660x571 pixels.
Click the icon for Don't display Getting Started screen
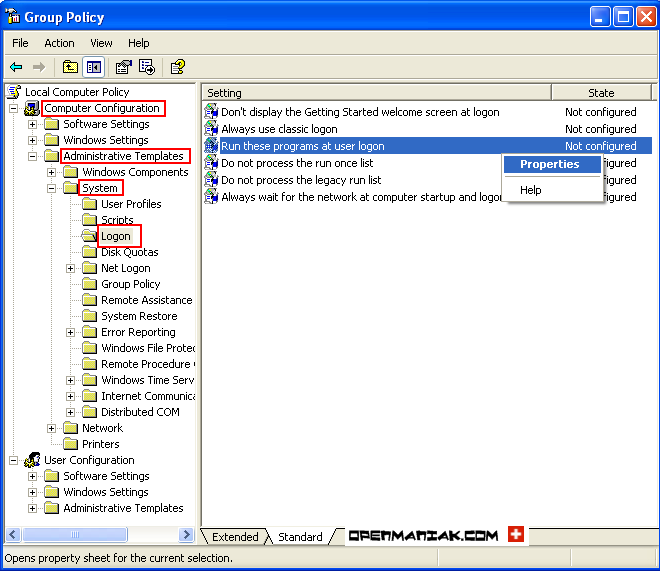pos(211,112)
